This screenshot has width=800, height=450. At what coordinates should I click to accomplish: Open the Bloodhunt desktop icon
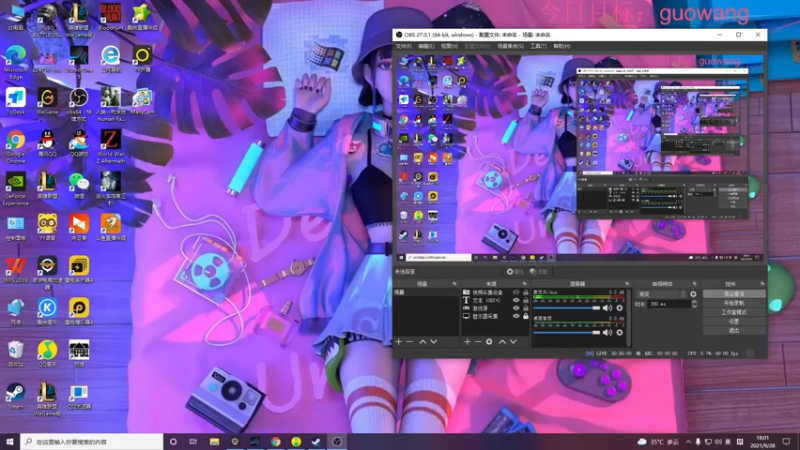111,17
